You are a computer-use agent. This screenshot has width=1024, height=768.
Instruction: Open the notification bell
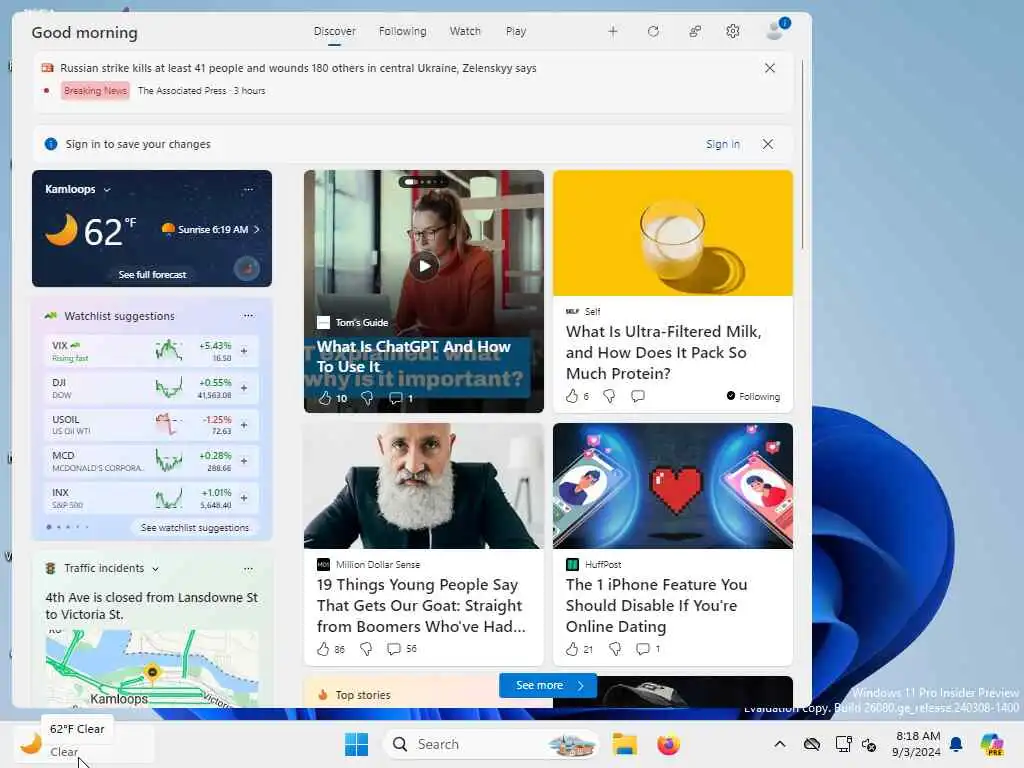click(956, 744)
